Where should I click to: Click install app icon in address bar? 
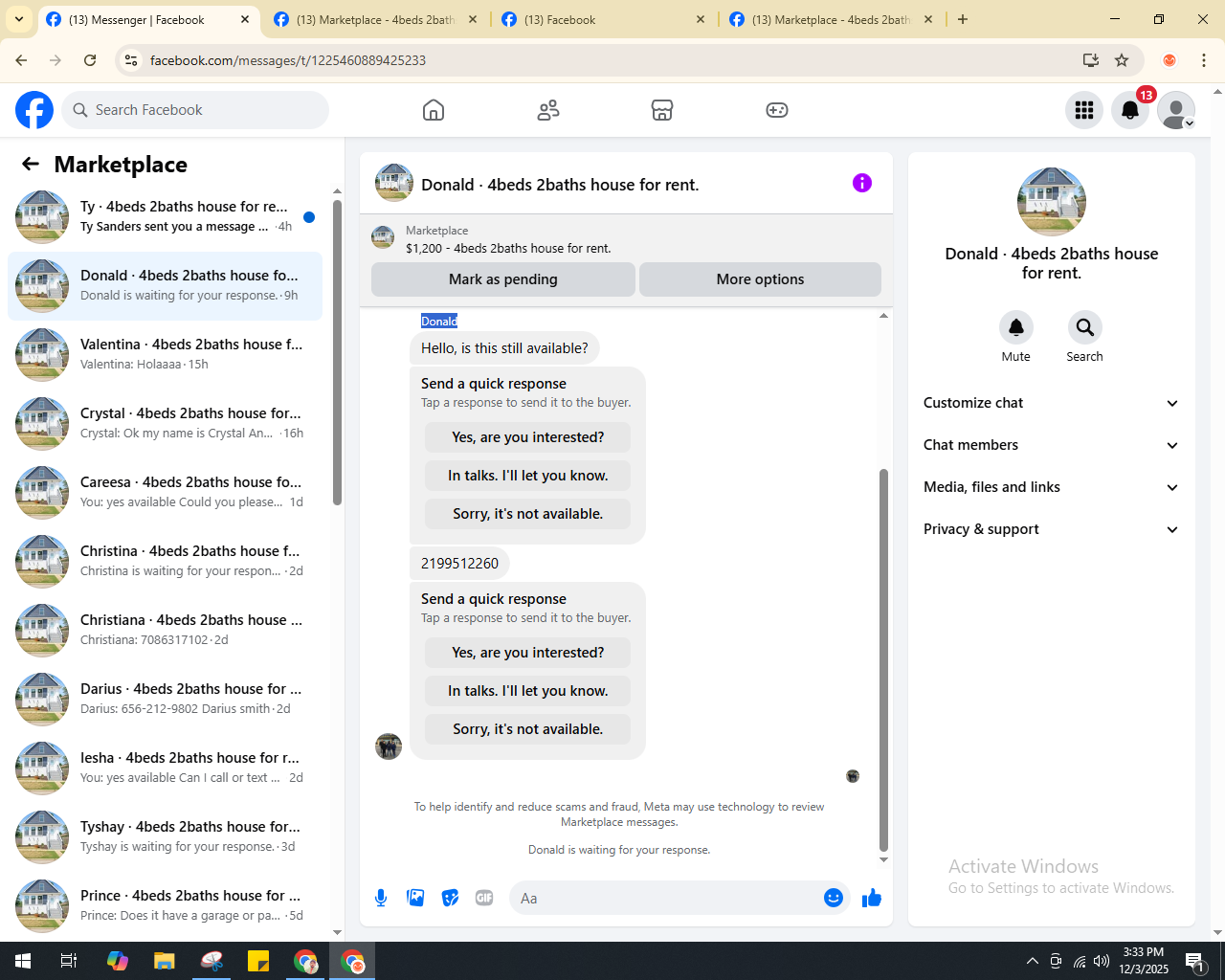pos(1091,60)
